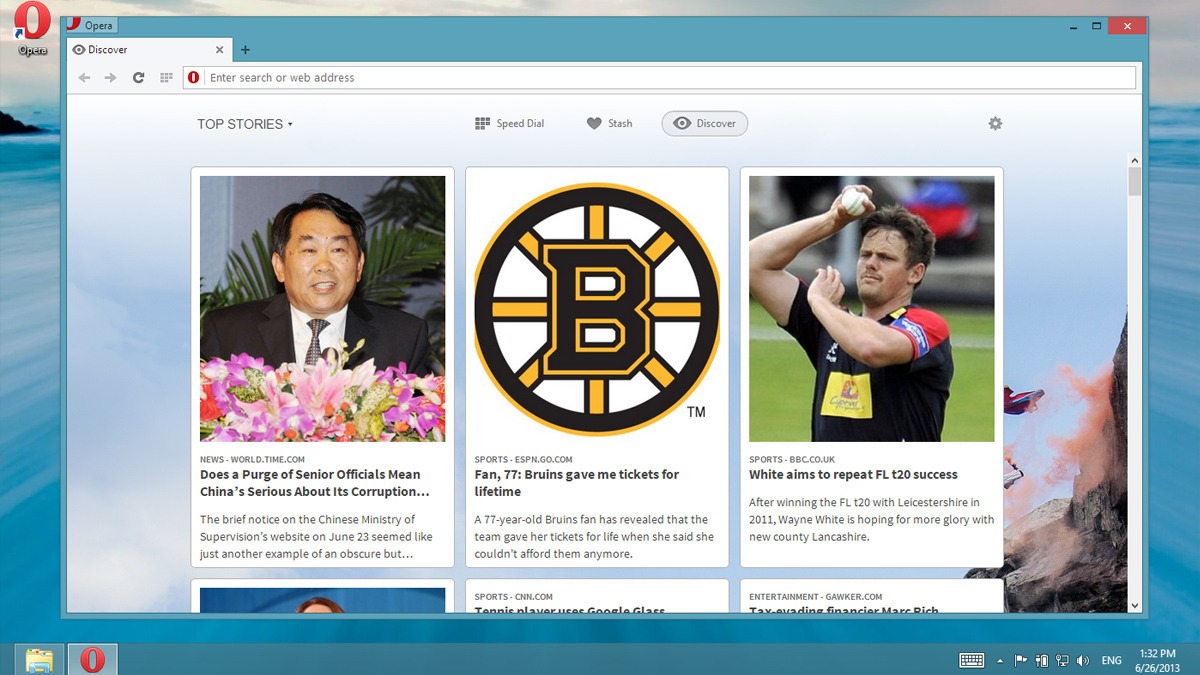Screen dimensions: 1200x675
Task: Click the 77-year-old Bruins fan summary
Action: pyautogui.click(x=594, y=537)
